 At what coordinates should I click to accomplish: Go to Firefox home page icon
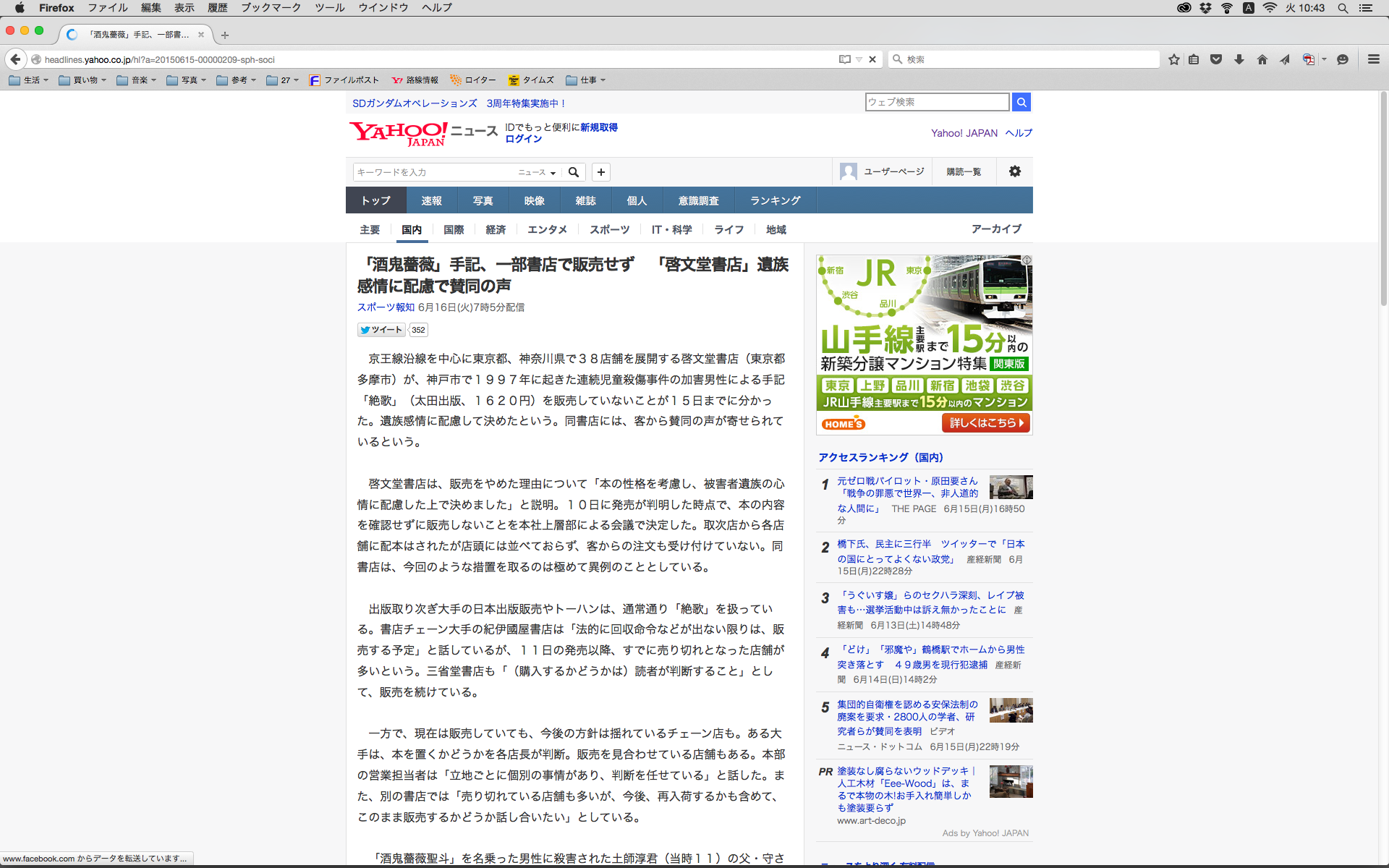[1262, 59]
